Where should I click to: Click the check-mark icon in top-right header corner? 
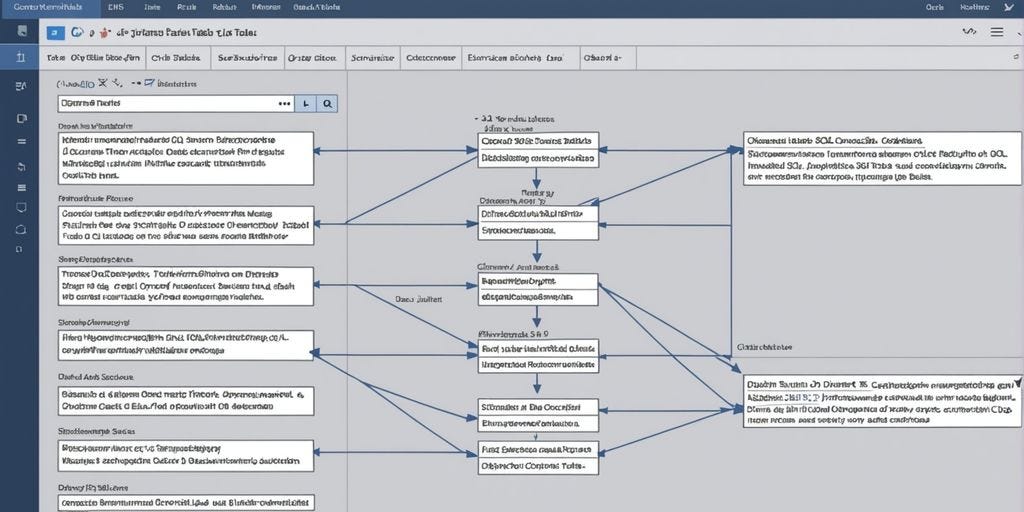point(1009,7)
